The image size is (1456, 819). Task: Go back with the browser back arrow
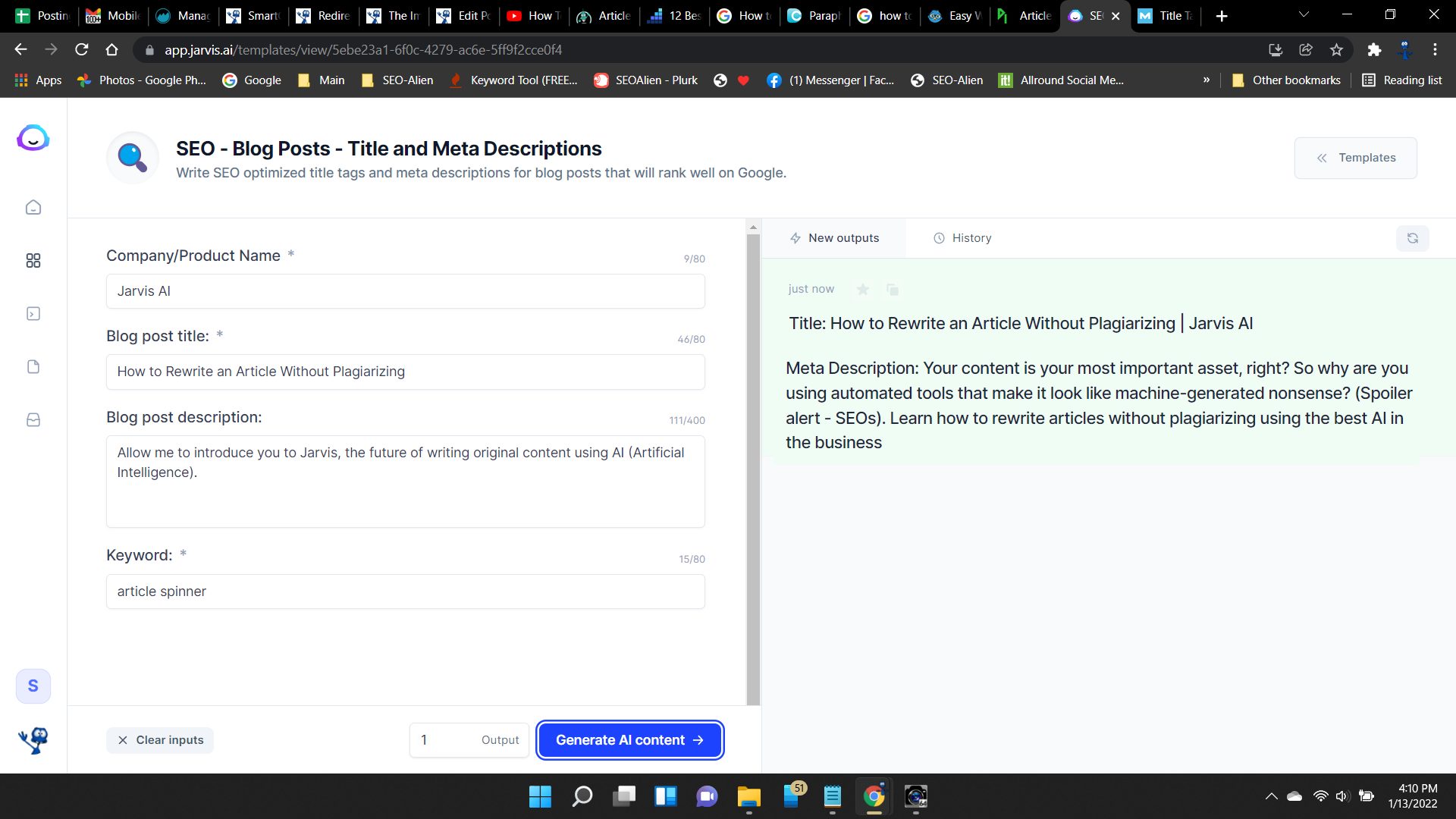20,49
